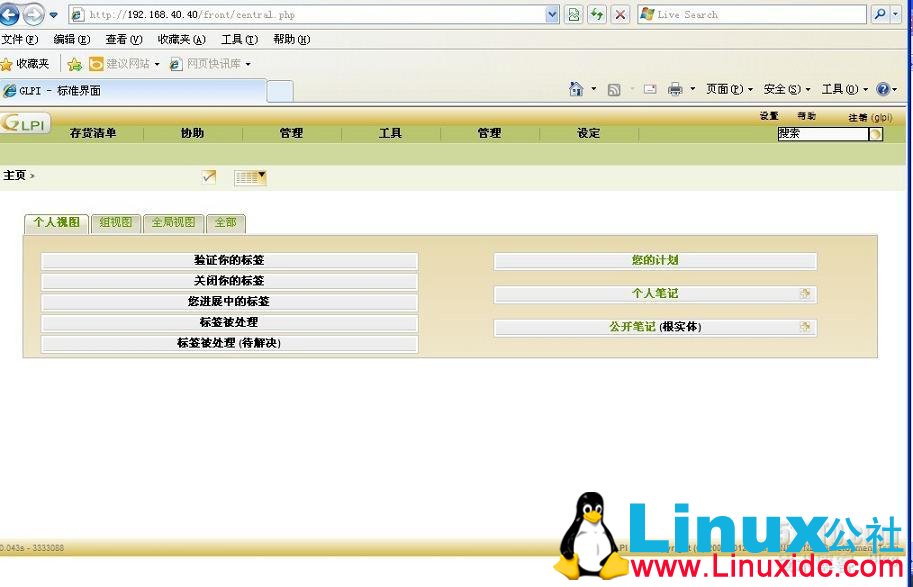Click the Stop loading X icon
The height and width of the screenshot is (587, 913).
(x=620, y=15)
